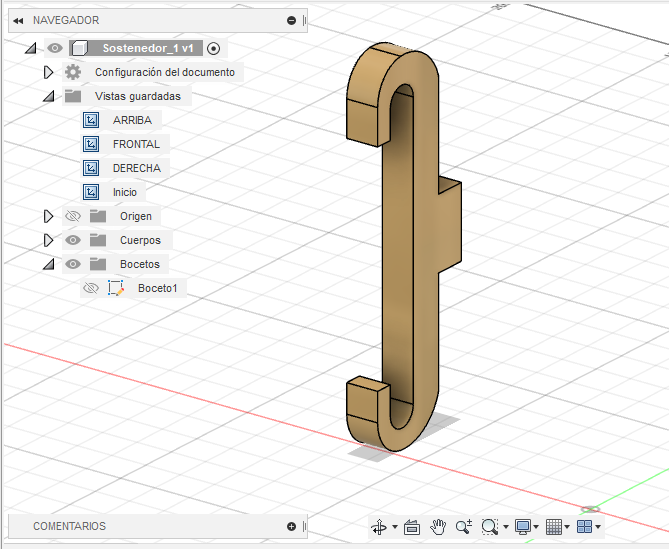
Task: Select the Sostenedor_1 v1 root component
Action: click(x=148, y=48)
